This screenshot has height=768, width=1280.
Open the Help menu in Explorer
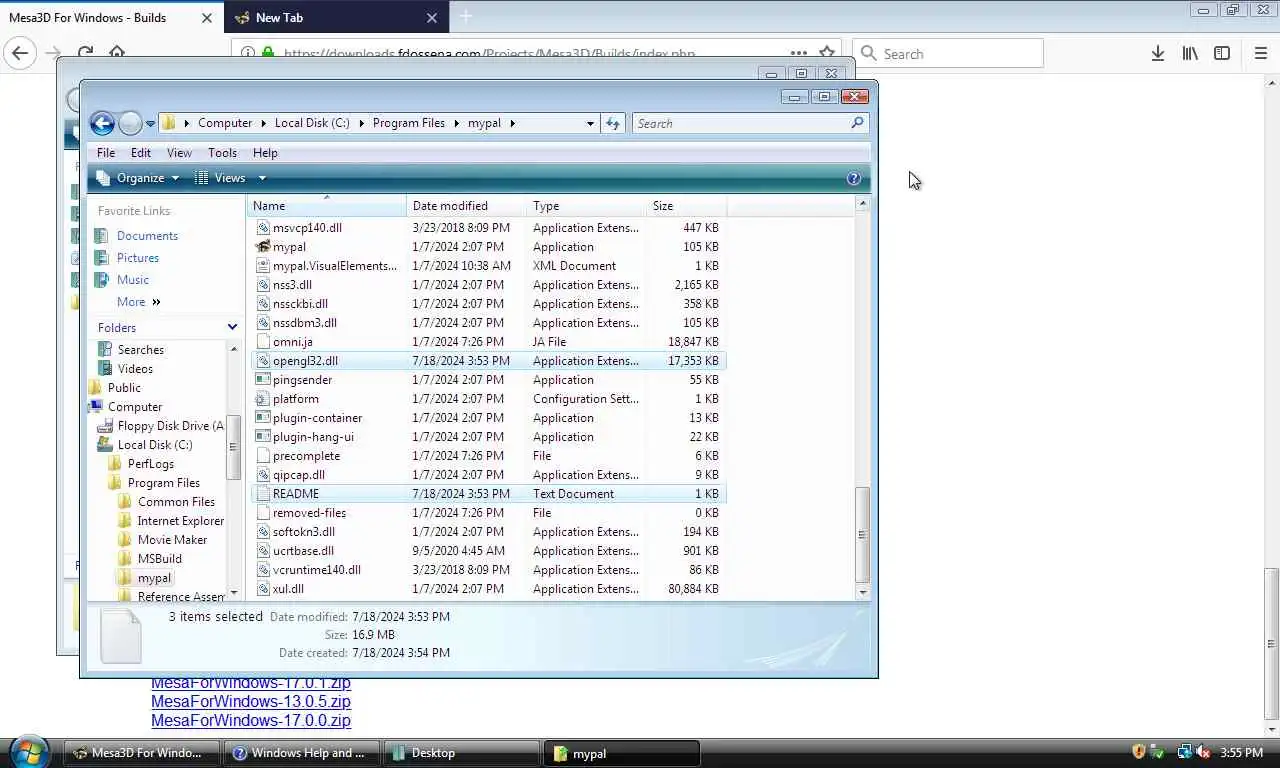[x=265, y=153]
